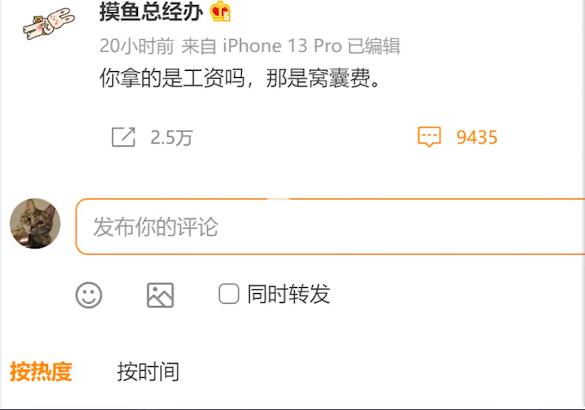585x410 pixels.
Task: Click the 同时转发 label text
Action: pyautogui.click(x=288, y=294)
